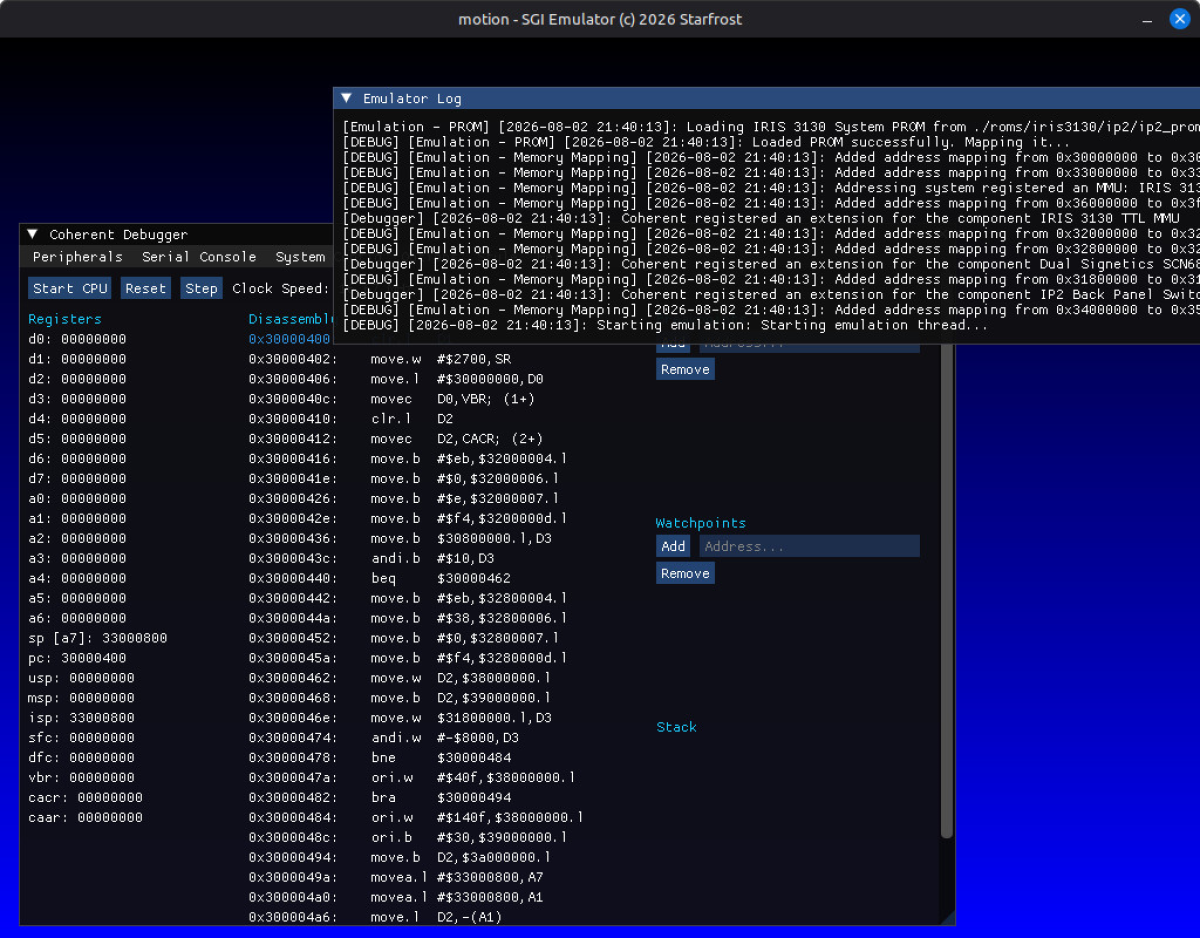
Task: Click Remove button under Watchpoints
Action: [685, 573]
